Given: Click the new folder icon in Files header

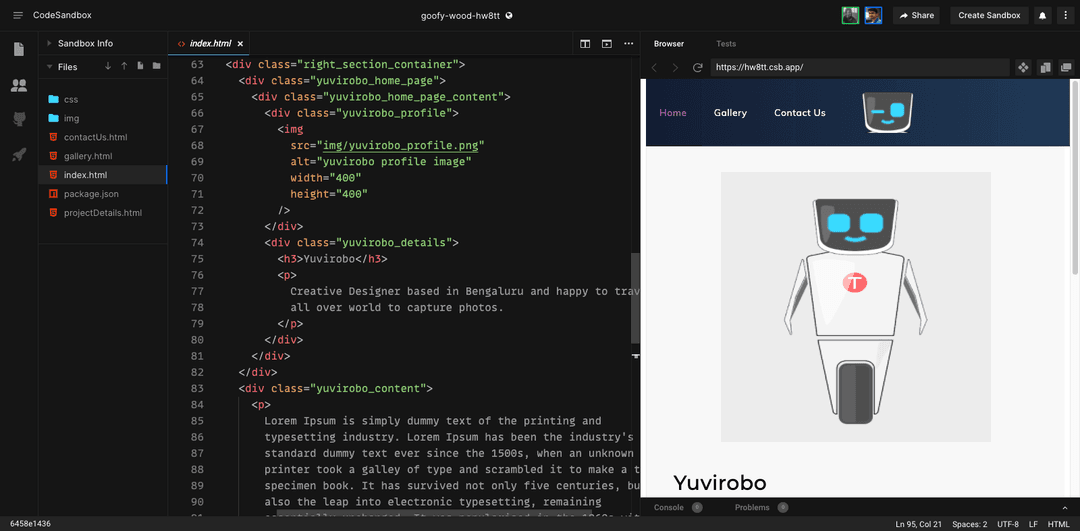Looking at the screenshot, I should (157, 67).
